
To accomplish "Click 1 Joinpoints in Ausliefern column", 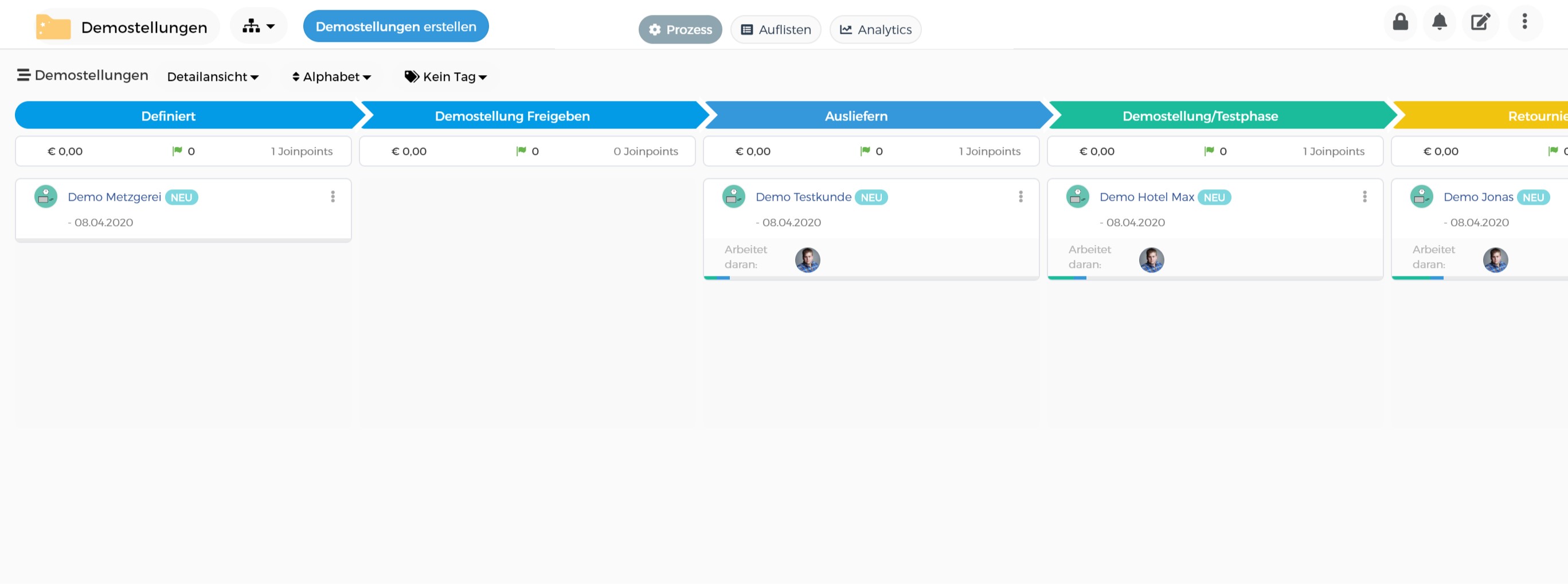I will 990,151.
